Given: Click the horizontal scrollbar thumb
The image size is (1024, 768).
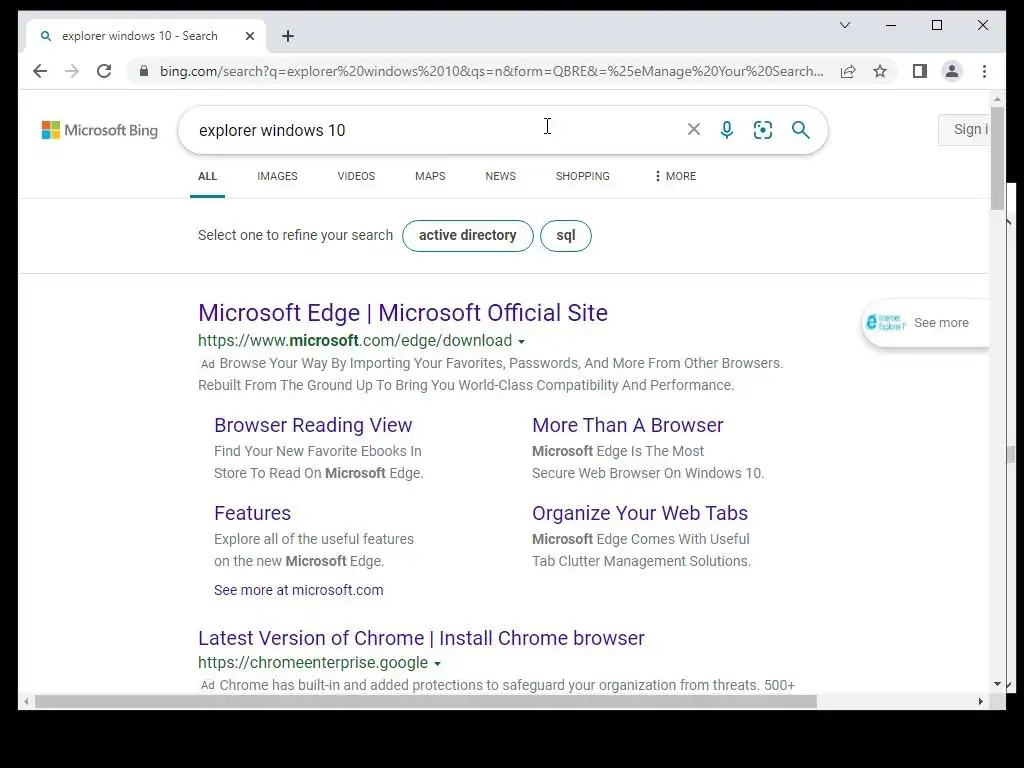Looking at the screenshot, I should click(x=425, y=701).
